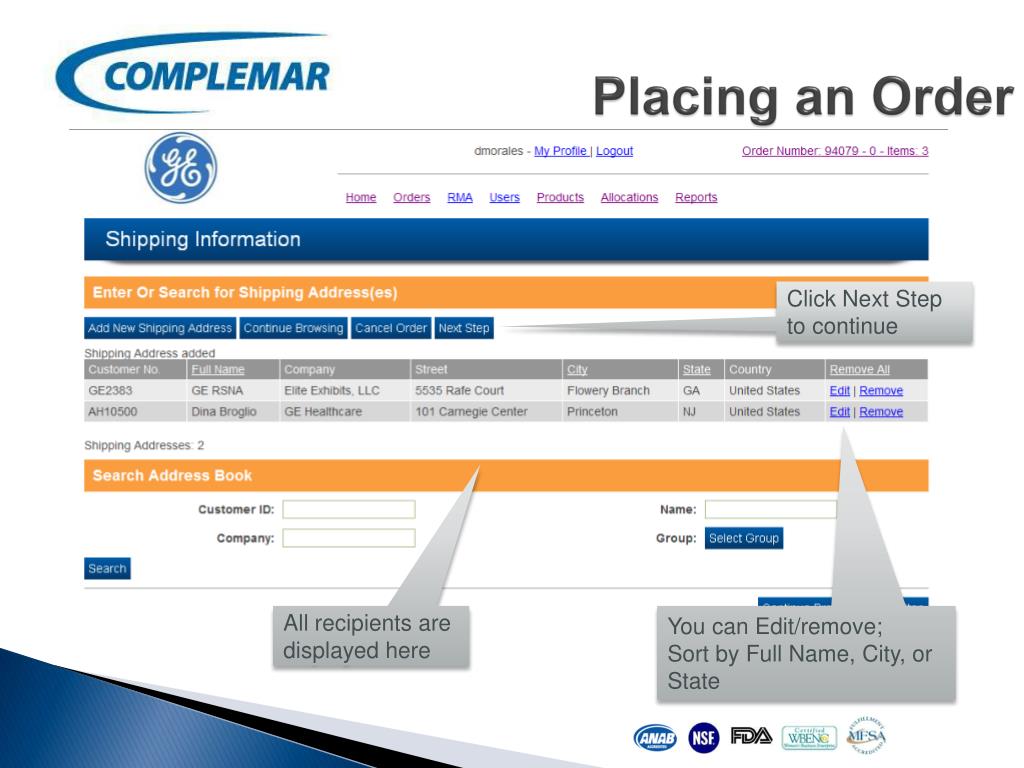Navigate to Products

coord(560,197)
